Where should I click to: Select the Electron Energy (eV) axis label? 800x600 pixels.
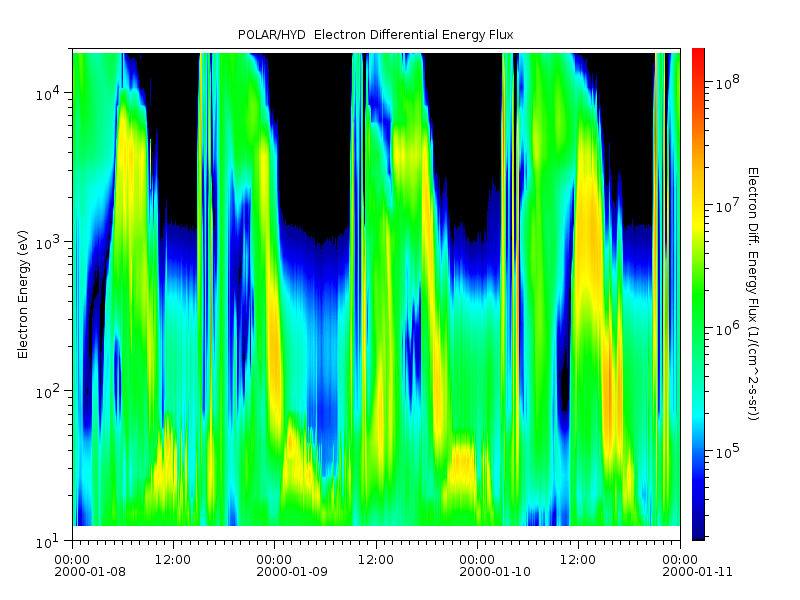tap(22, 294)
